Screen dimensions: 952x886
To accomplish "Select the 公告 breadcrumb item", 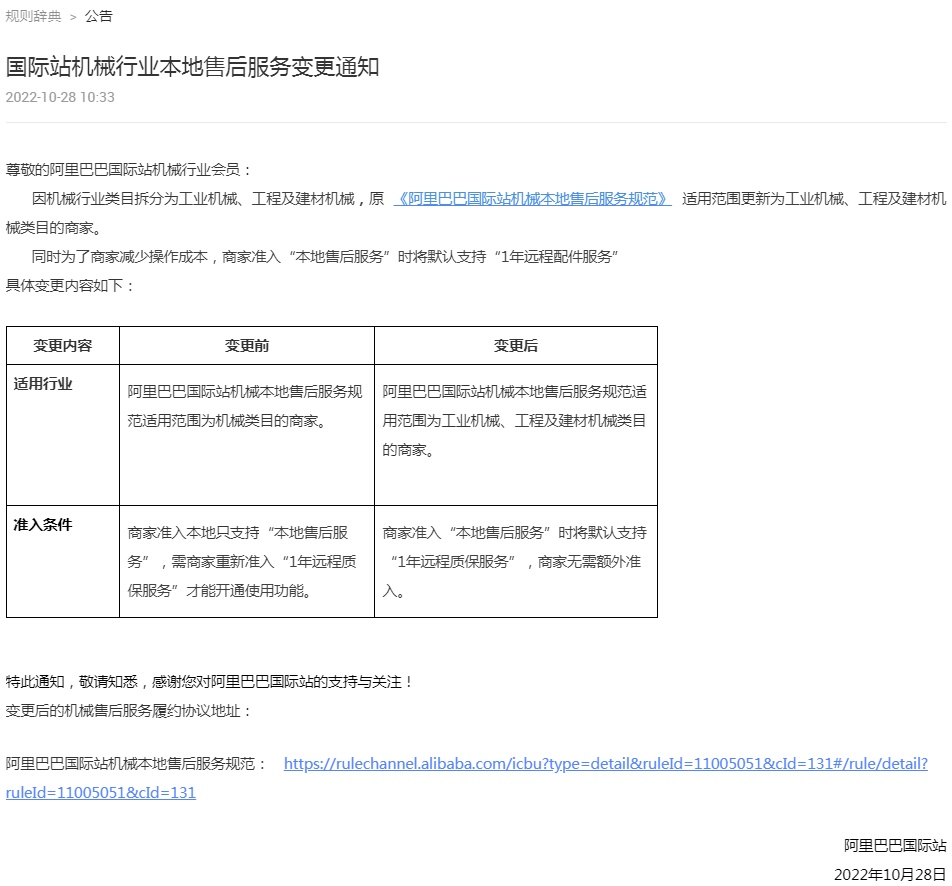I will tap(98, 16).
